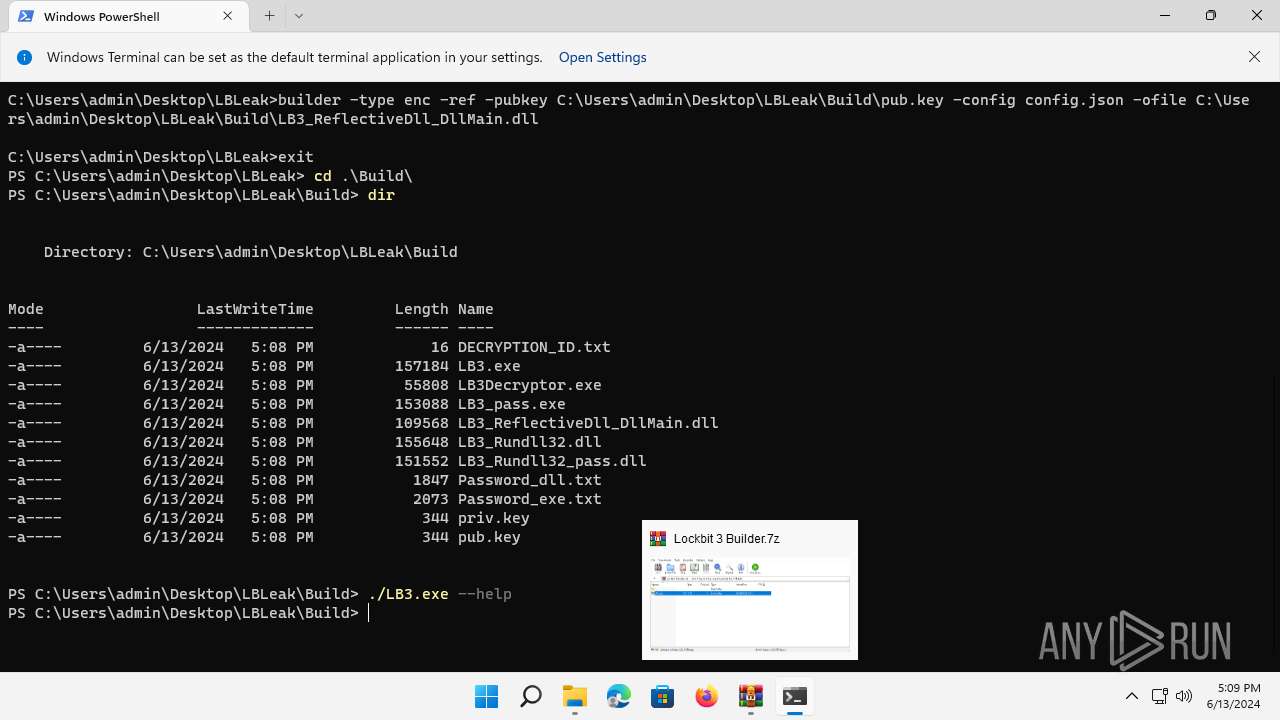Expand the new tab profile dropdown
1280x720 pixels.
click(298, 16)
